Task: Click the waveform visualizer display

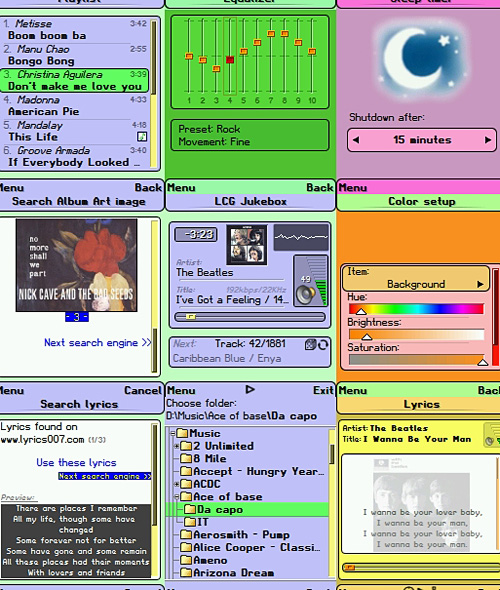Action: [301, 237]
